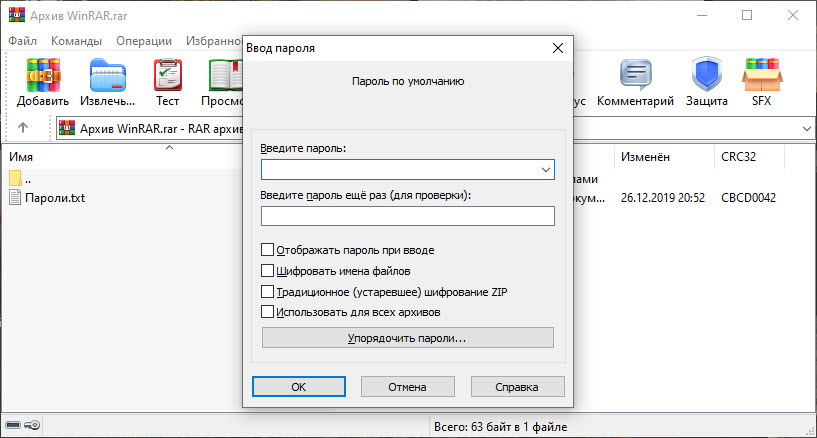
Task: Click status text Всего: 63 байт в 1 файле
Action: coord(500,427)
